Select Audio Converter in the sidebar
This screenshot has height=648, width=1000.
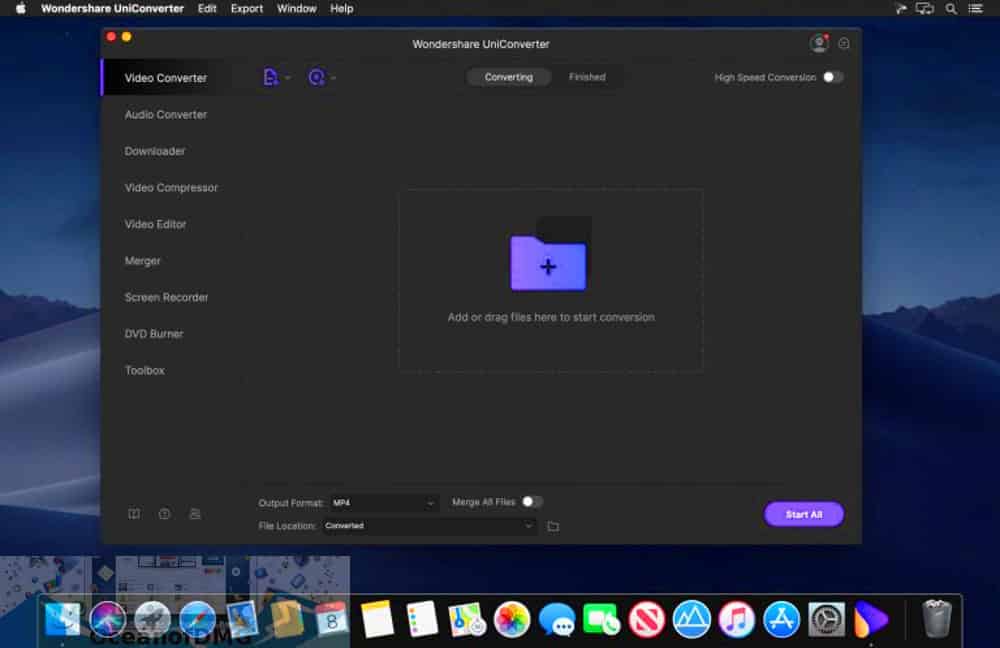pos(166,115)
